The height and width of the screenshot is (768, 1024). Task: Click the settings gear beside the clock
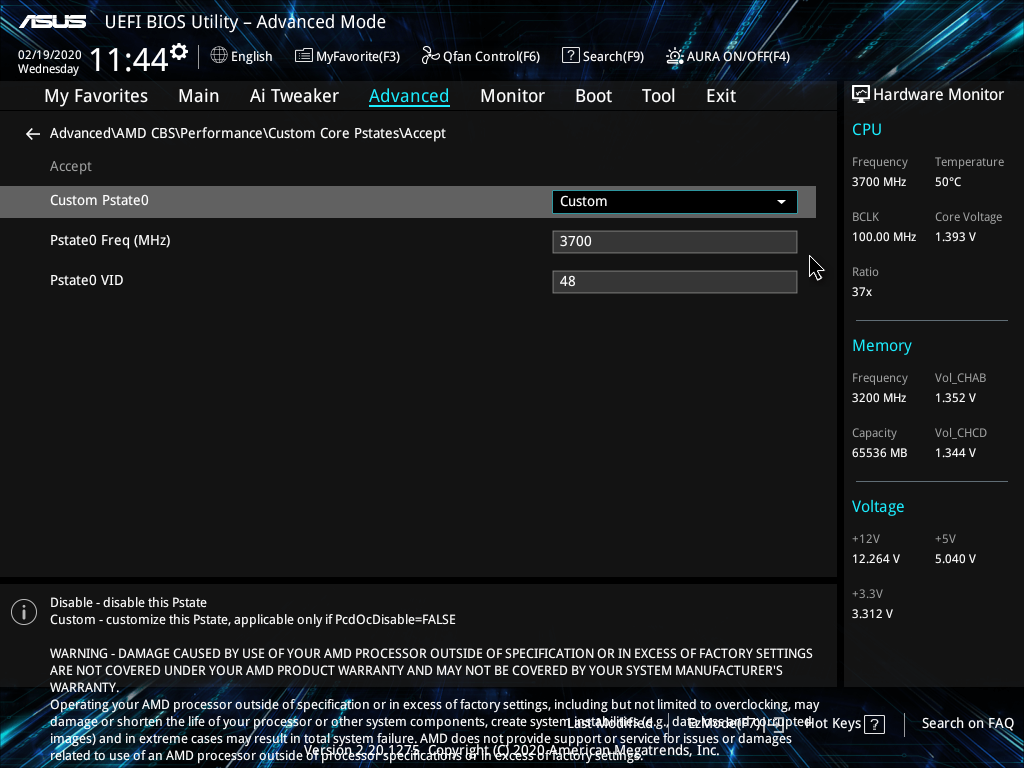click(x=179, y=52)
